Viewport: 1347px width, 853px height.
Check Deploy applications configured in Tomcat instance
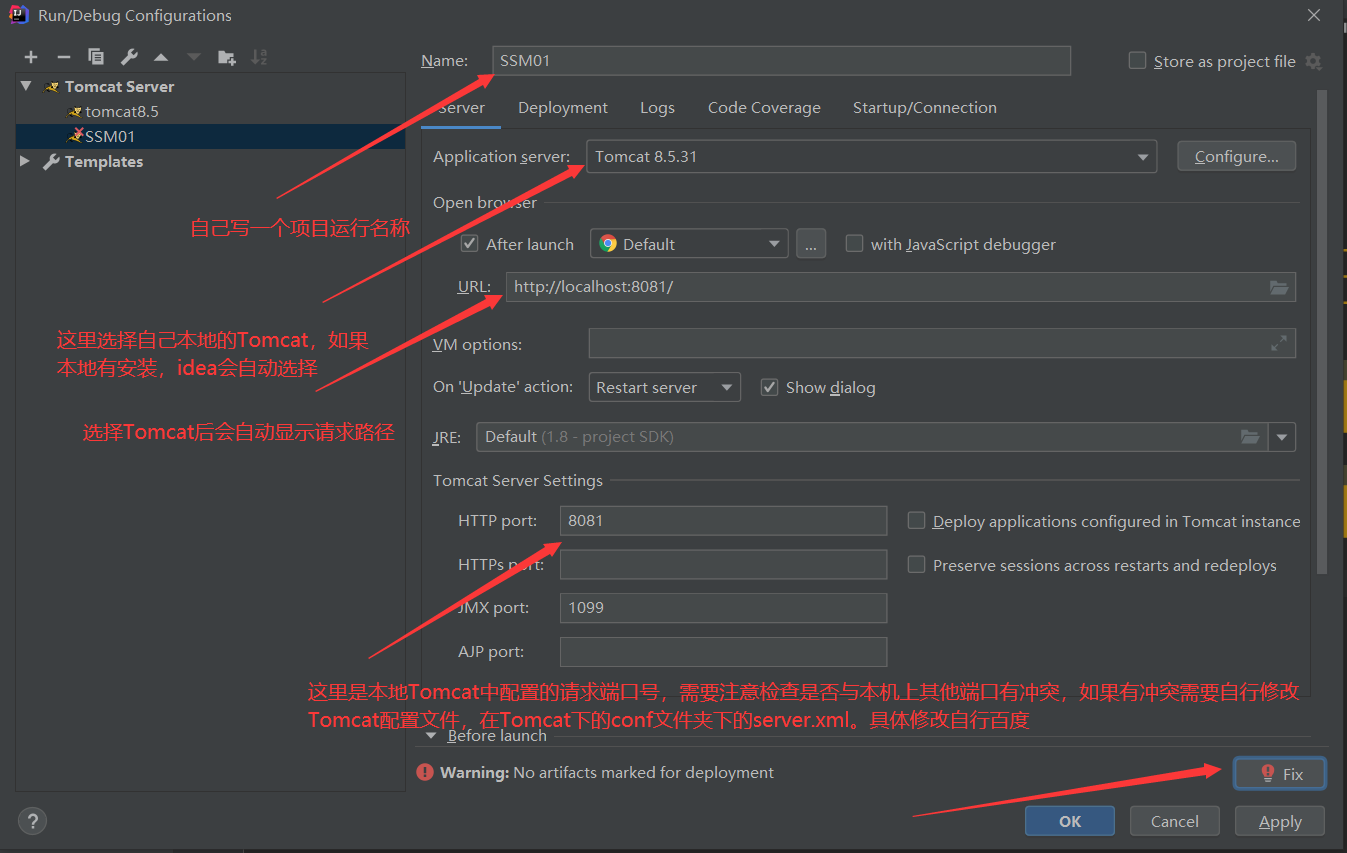tap(916, 520)
